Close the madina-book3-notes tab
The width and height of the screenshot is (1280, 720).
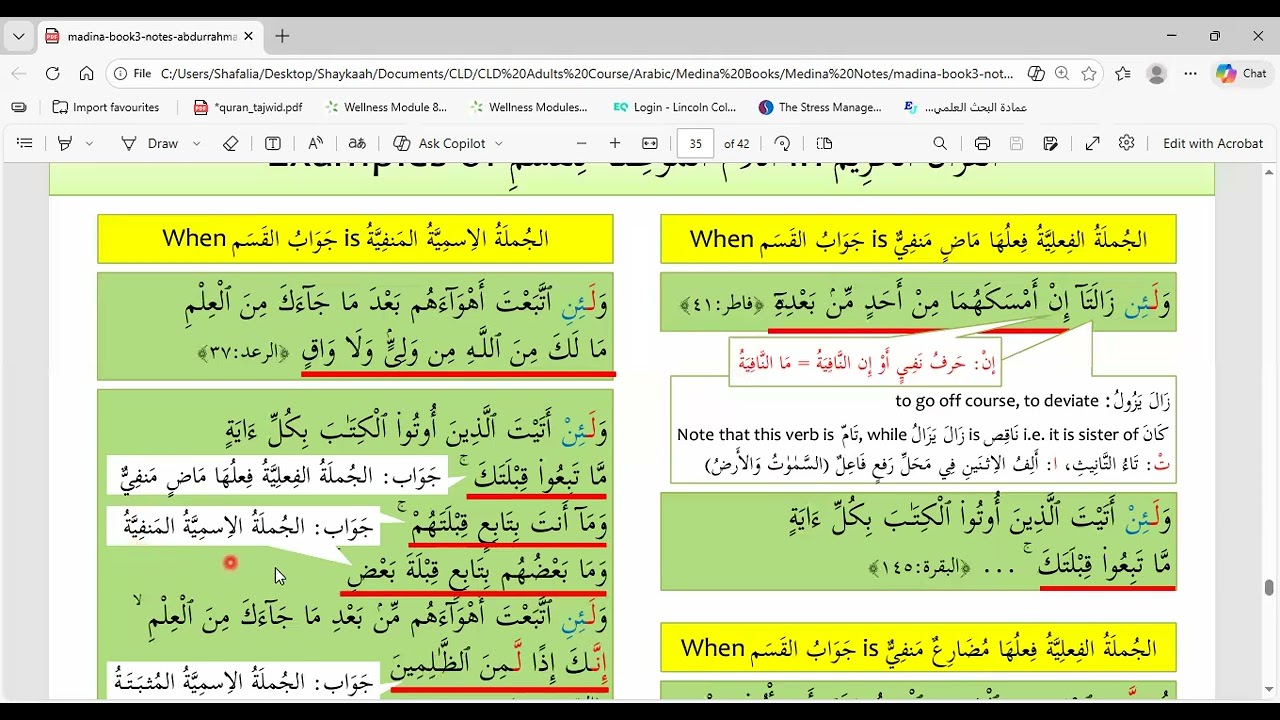click(248, 36)
